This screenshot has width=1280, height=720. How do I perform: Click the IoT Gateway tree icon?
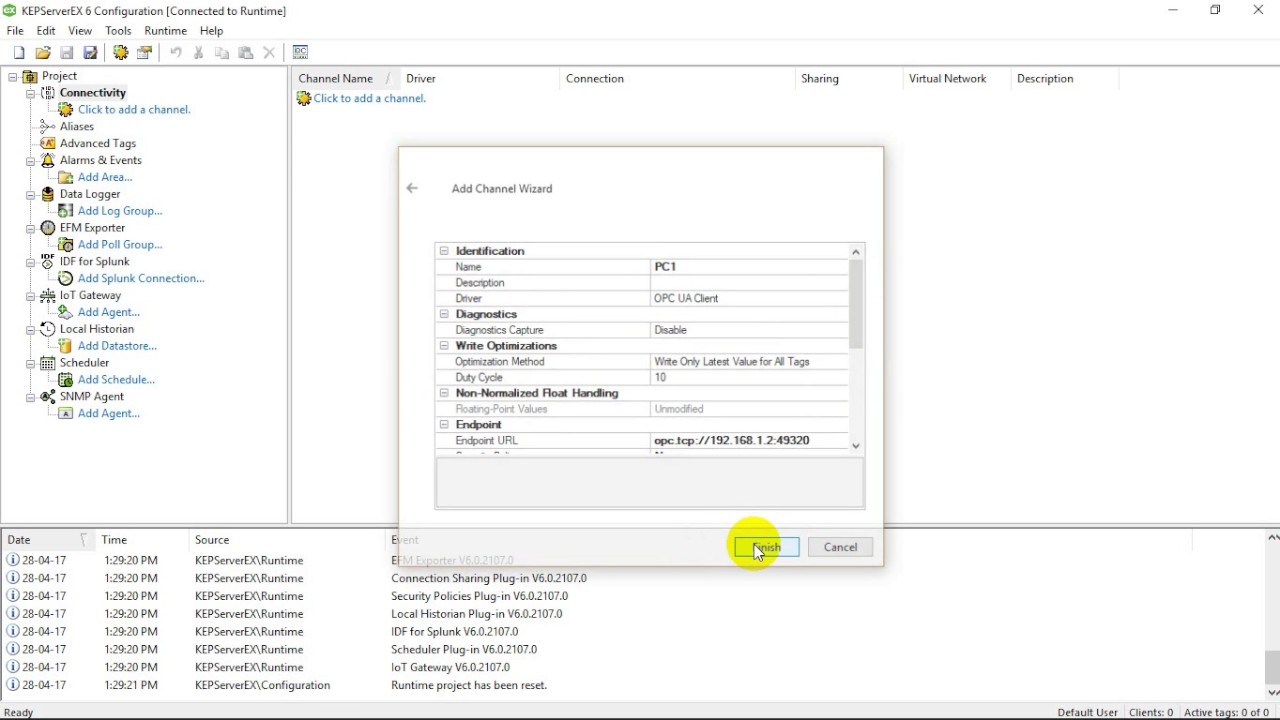tap(47, 296)
